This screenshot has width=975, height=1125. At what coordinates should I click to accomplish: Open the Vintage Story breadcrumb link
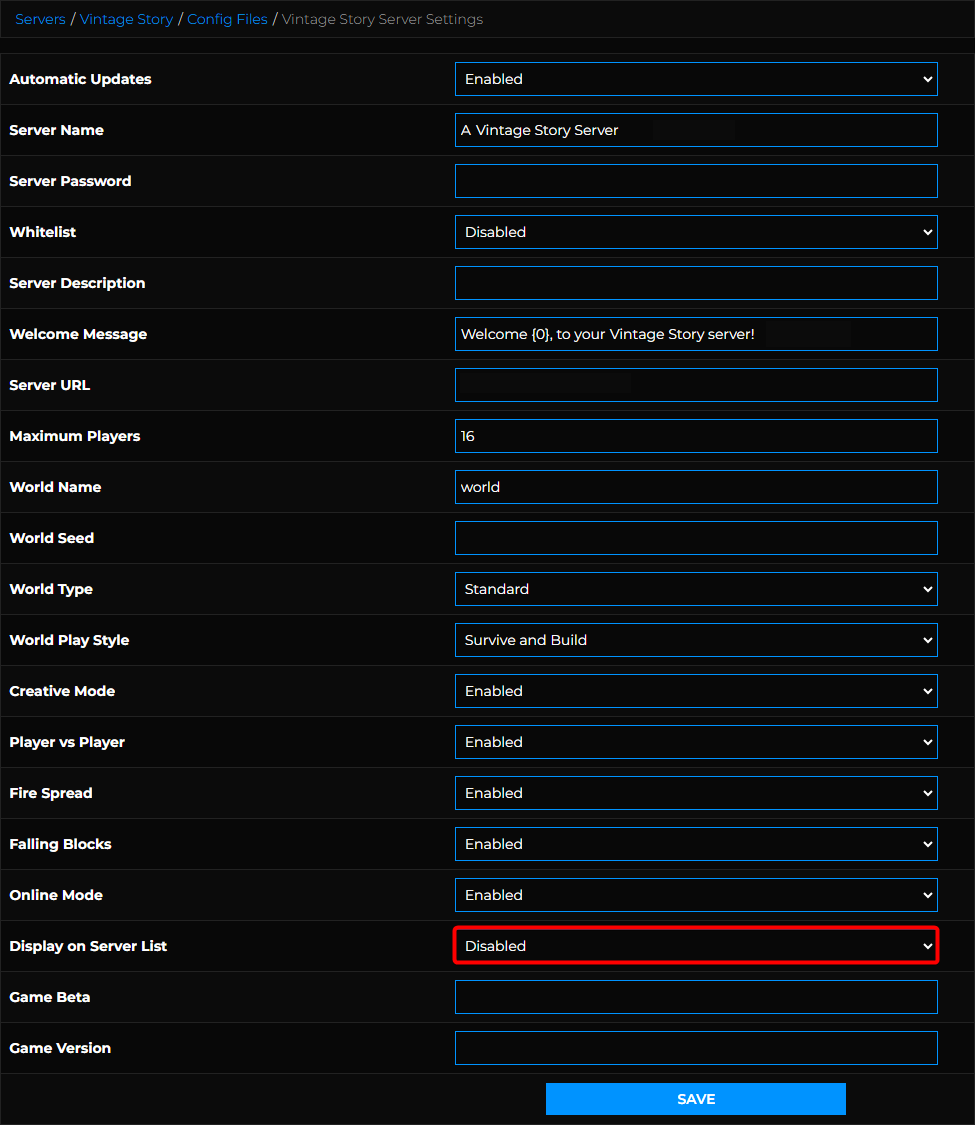pyautogui.click(x=126, y=19)
